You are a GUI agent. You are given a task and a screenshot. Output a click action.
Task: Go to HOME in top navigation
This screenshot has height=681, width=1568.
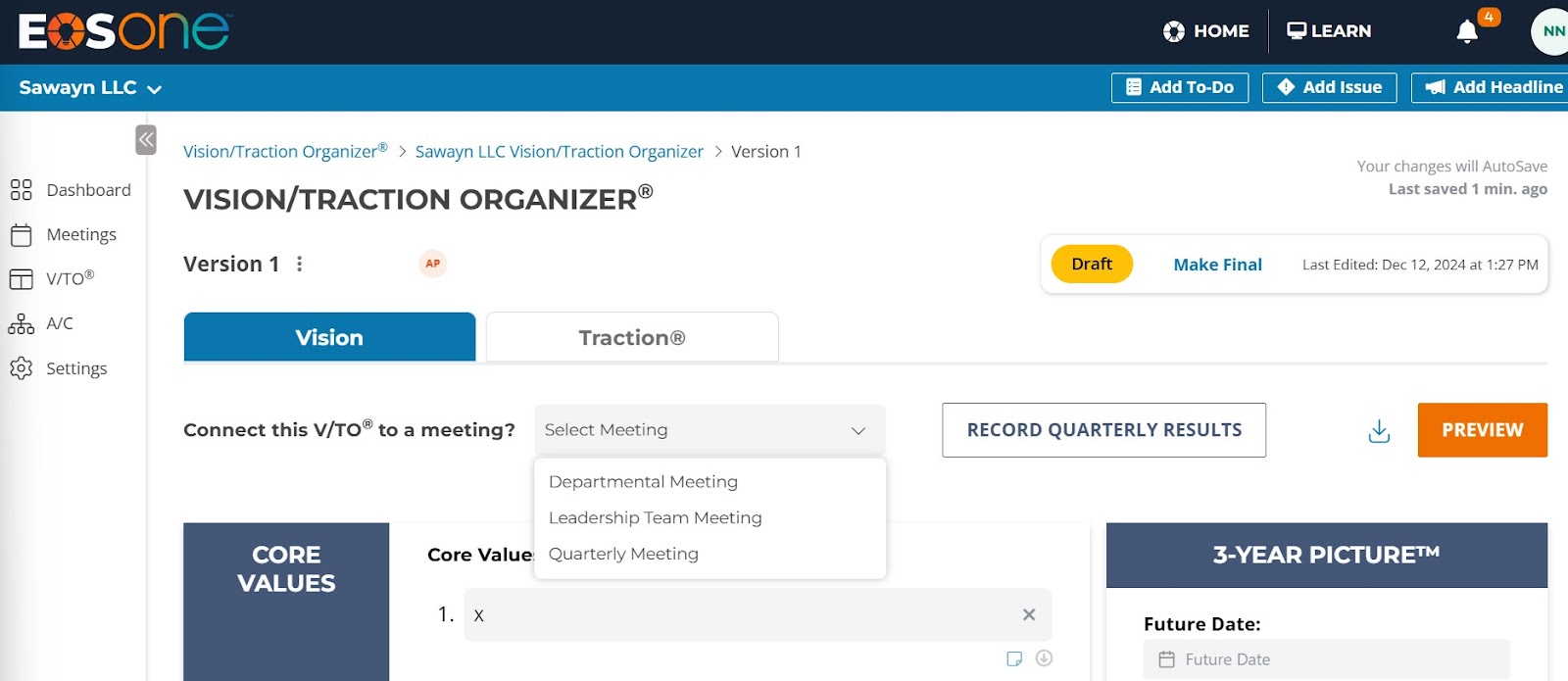(x=1206, y=31)
